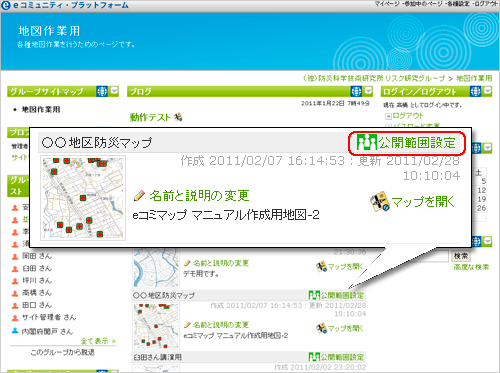500x373 pixels.
Task: Click the globe icon on グループサイトマップ header
Action: [x=102, y=91]
